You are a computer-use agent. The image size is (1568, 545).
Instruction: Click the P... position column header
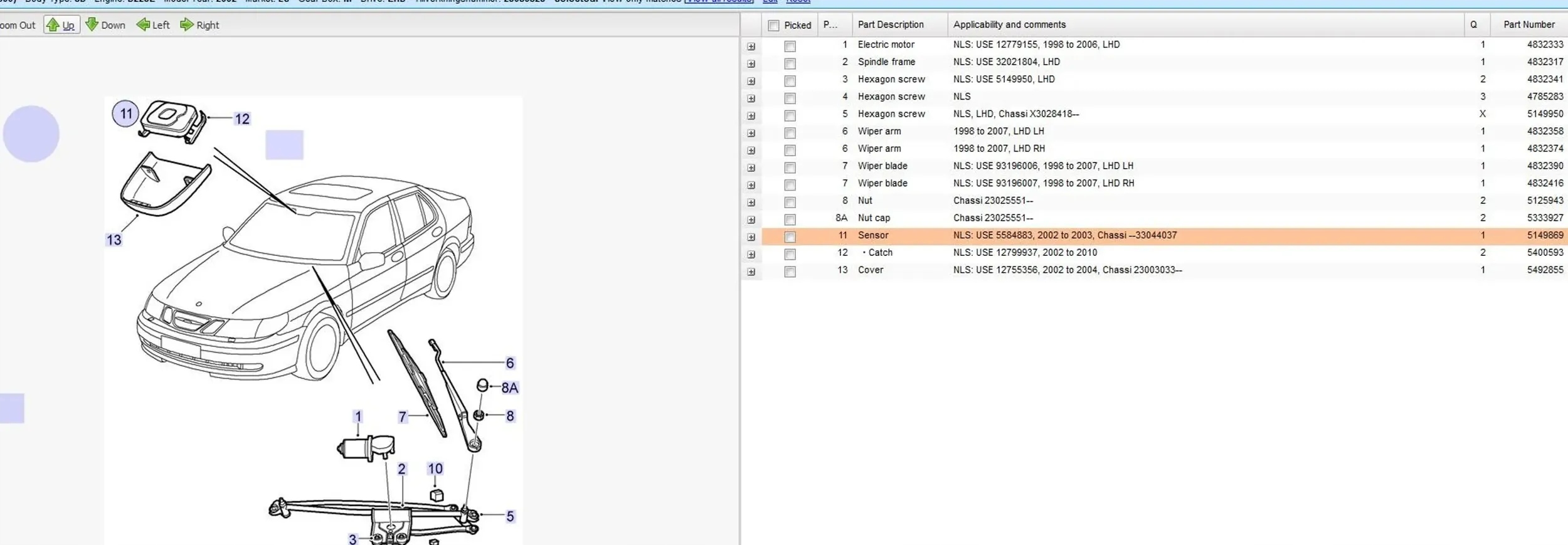[834, 25]
